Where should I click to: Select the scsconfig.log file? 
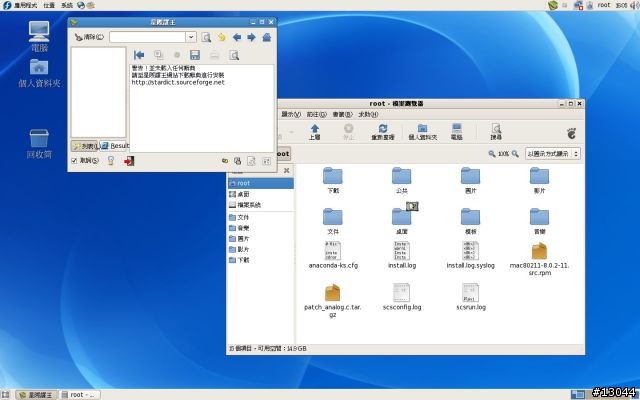coord(402,297)
